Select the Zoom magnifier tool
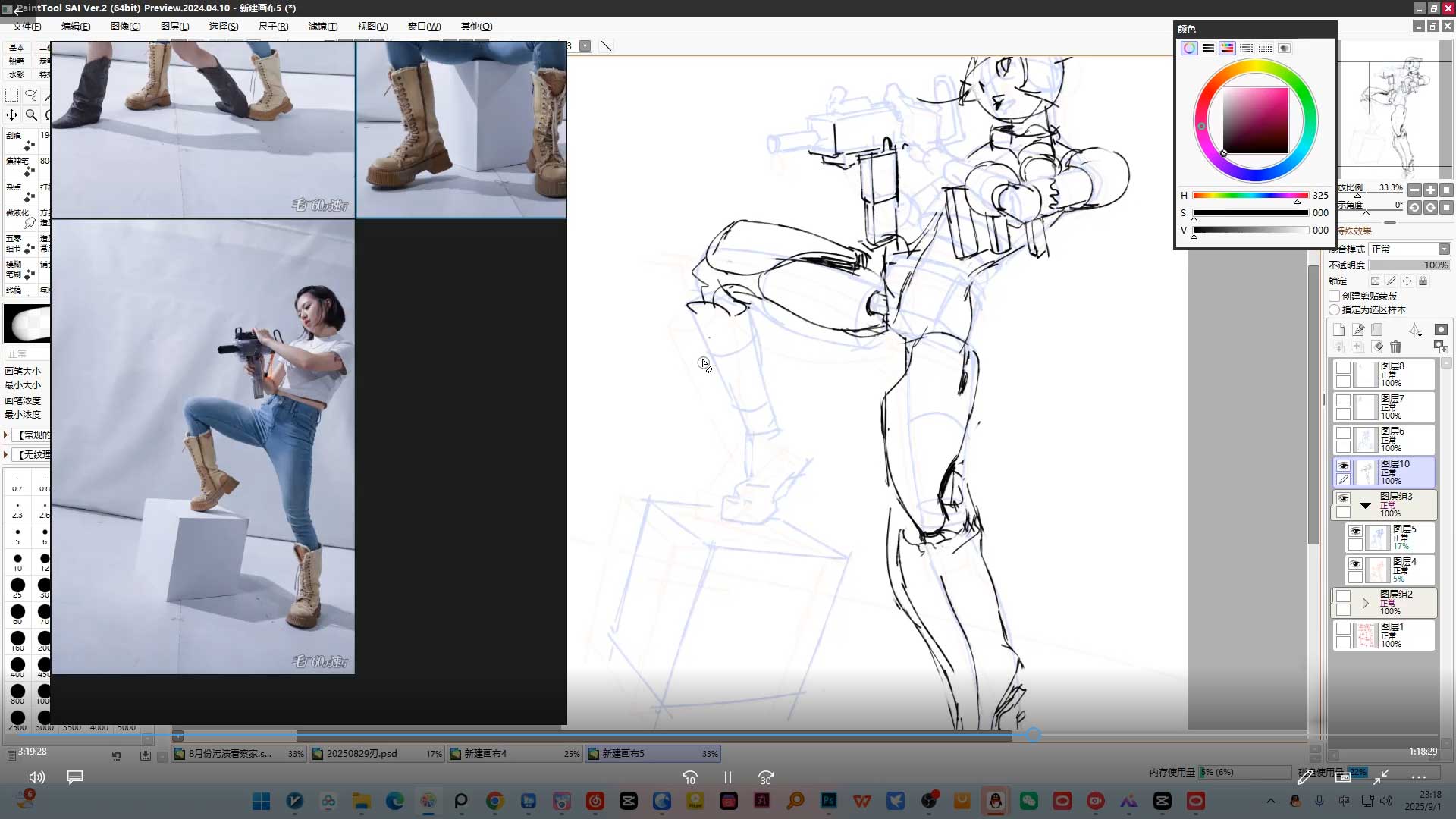Viewport: 1456px width, 819px height. pos(31,115)
